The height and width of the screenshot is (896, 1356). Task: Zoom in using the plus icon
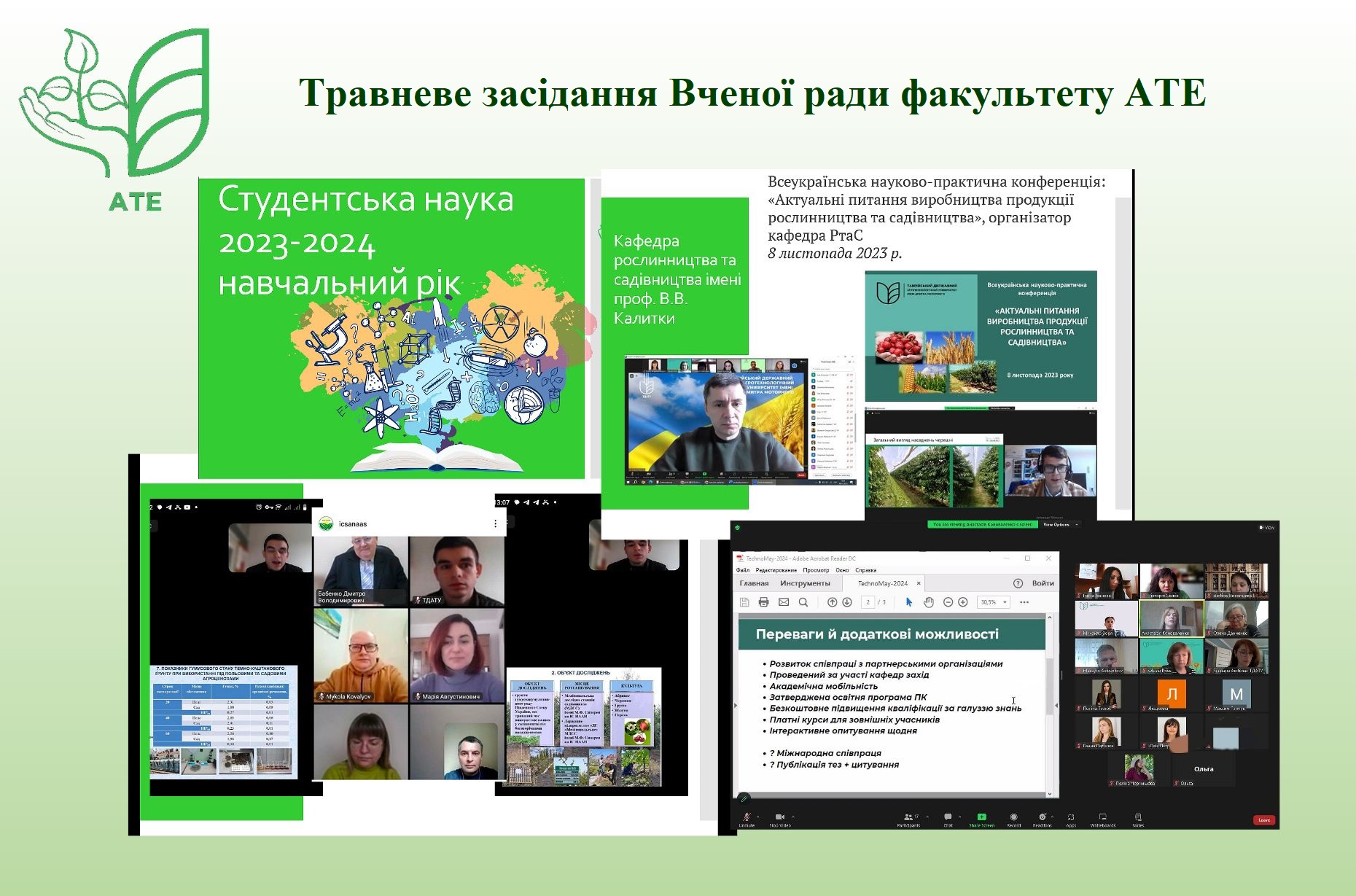click(963, 602)
